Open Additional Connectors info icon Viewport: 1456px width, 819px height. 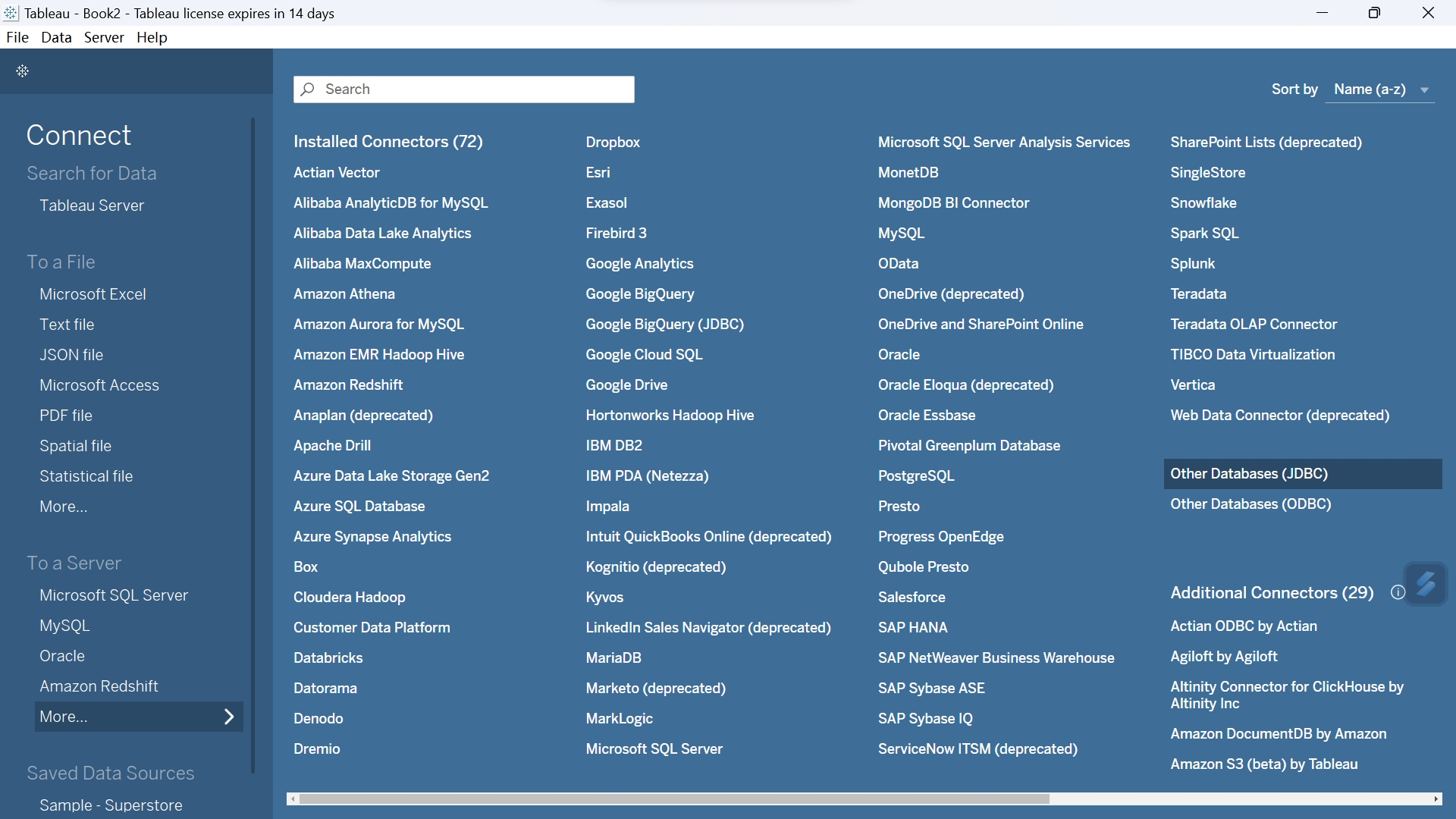click(x=1398, y=593)
